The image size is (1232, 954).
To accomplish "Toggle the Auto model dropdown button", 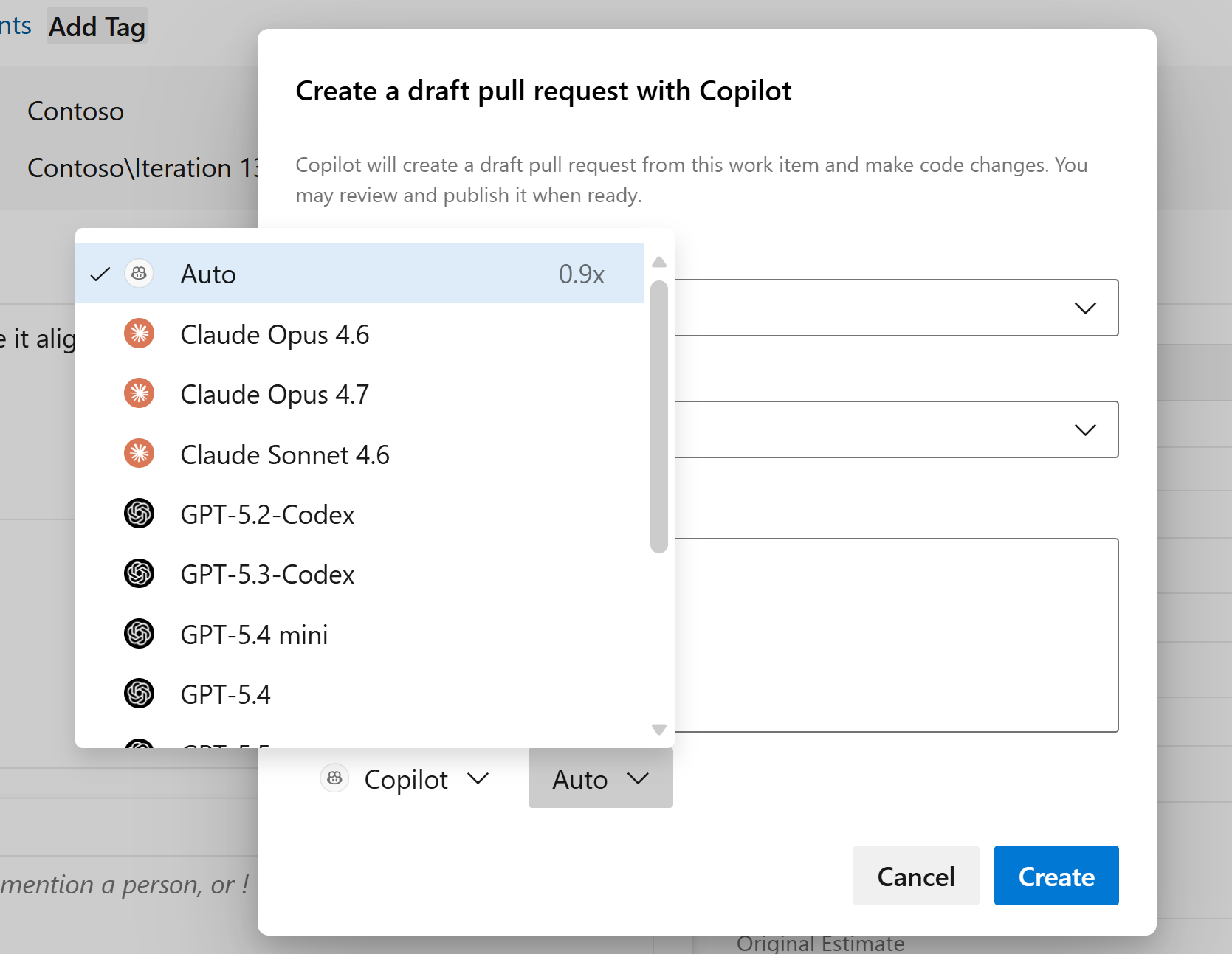I will [x=600, y=779].
